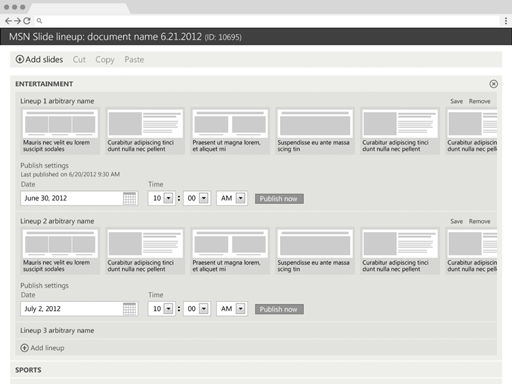Click Copy in the toolbar
This screenshot has height=384, width=512.
[x=105, y=60]
